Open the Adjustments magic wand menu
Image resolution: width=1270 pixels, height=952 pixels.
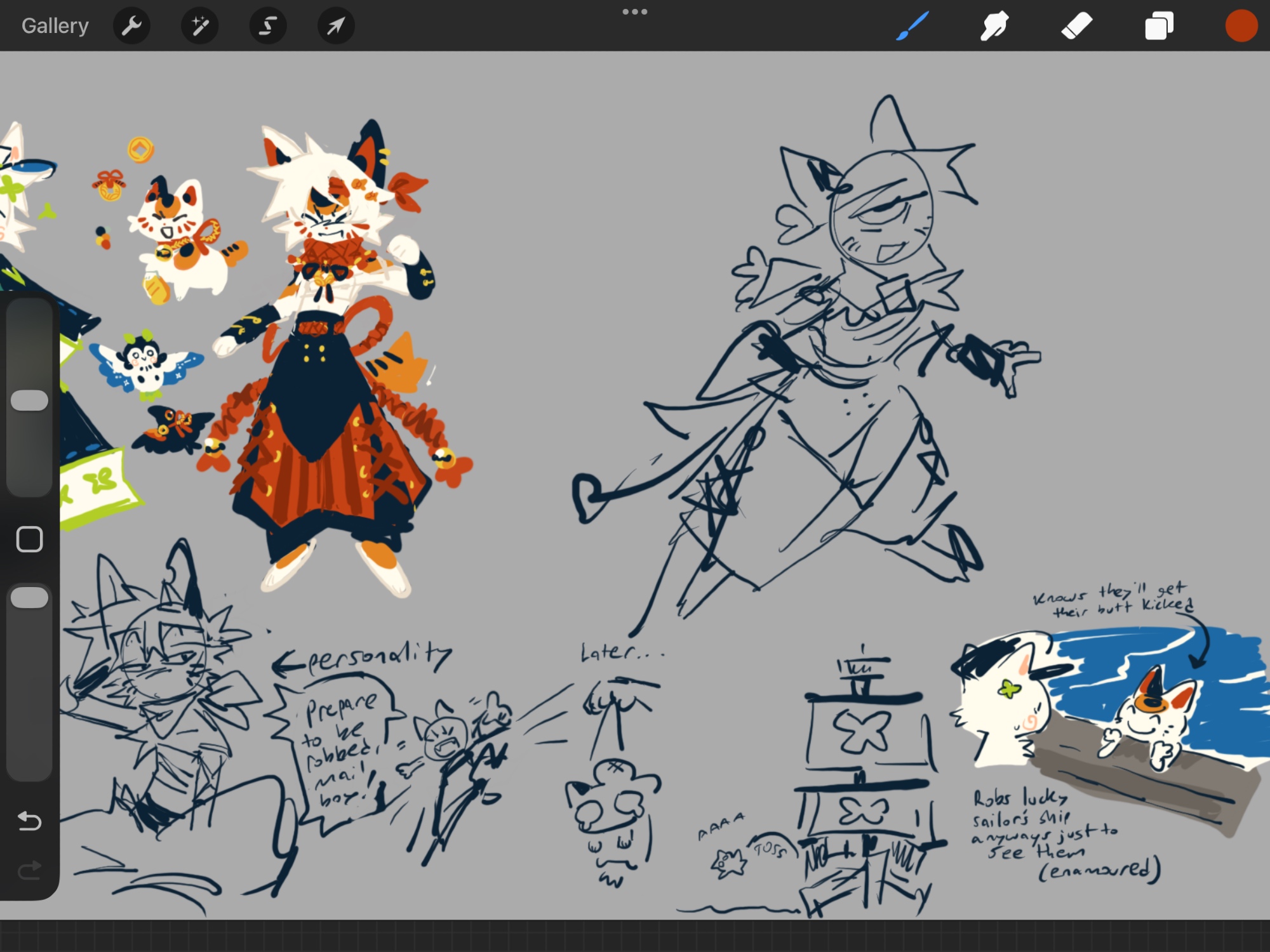click(x=199, y=26)
